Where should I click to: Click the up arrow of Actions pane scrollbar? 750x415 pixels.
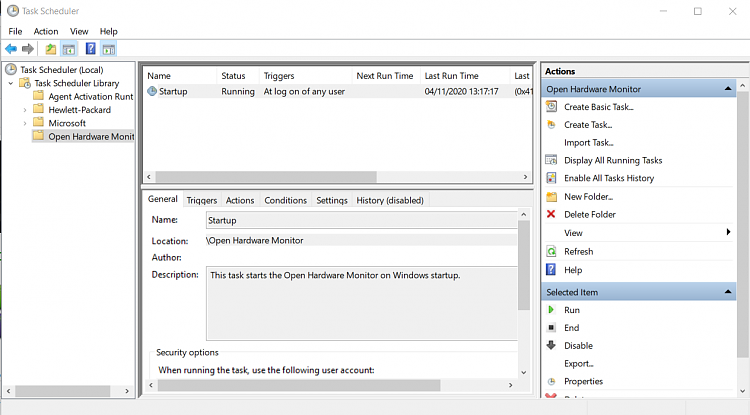pyautogui.click(x=742, y=86)
